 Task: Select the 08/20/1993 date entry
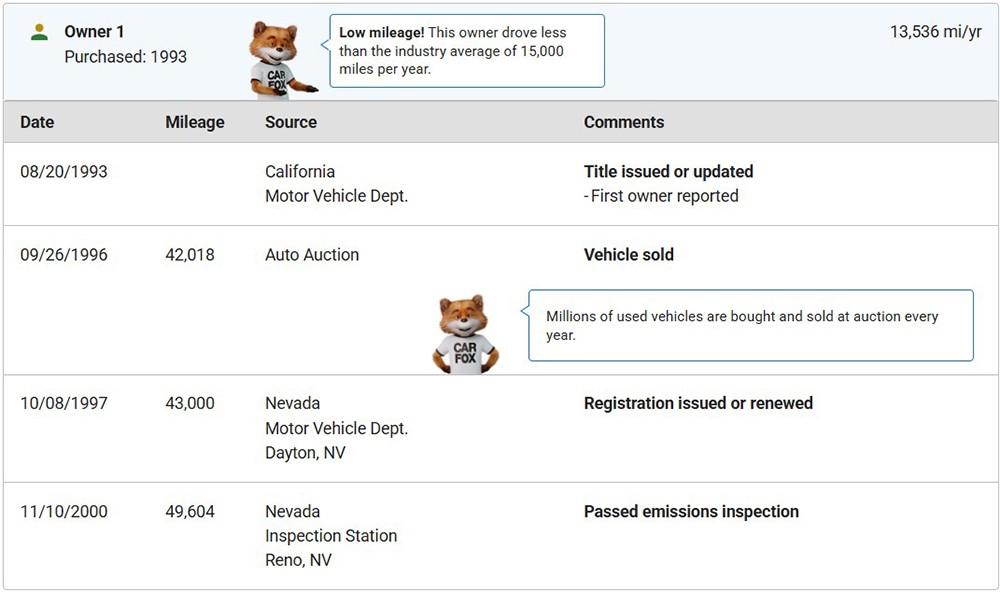point(64,172)
